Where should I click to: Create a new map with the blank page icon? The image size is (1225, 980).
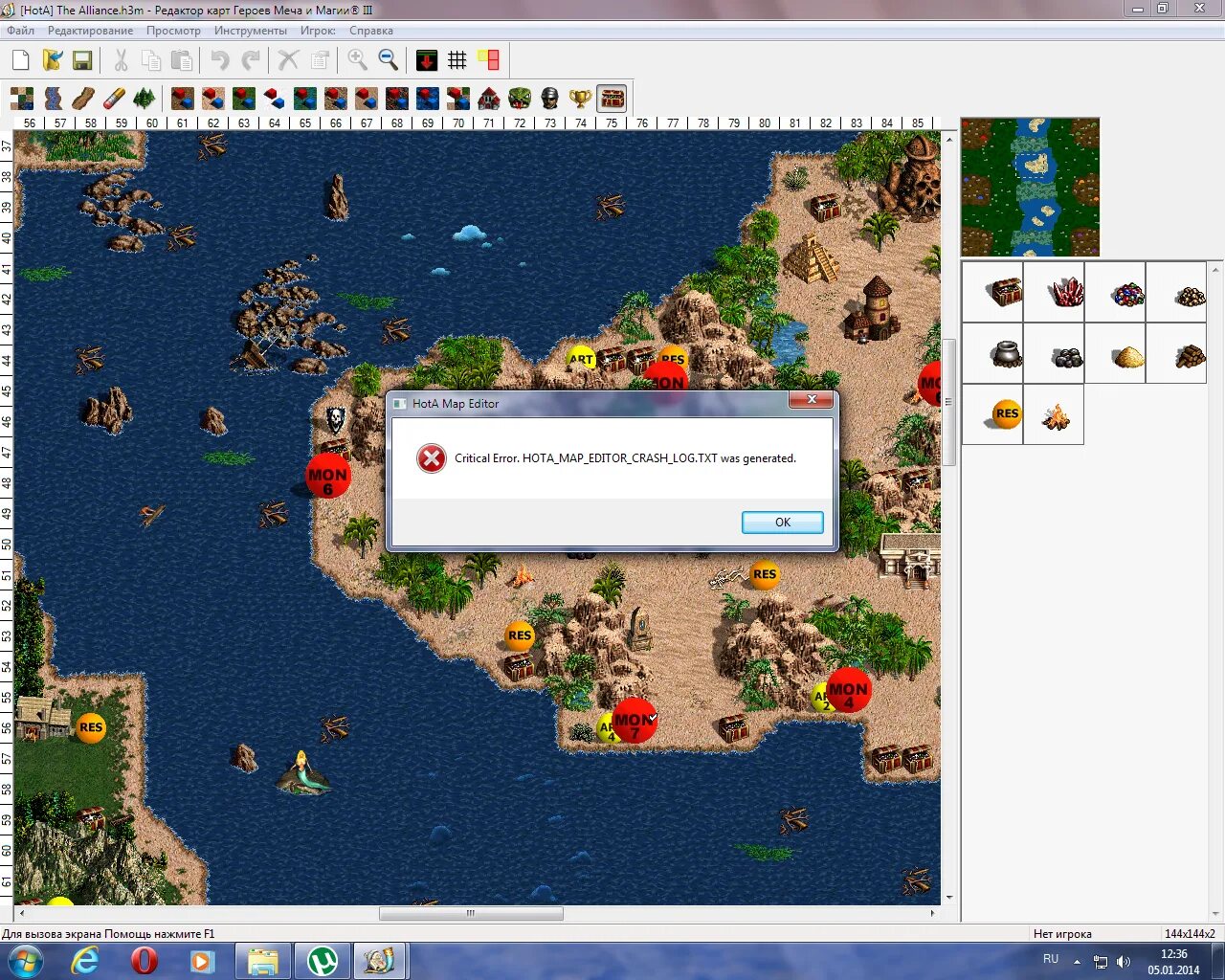click(x=21, y=60)
